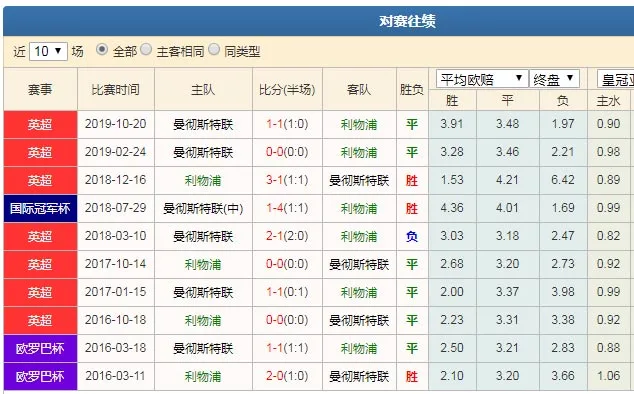
Task: Click score 3-1(1:1) in 2018-12-16 row
Action: pyautogui.click(x=287, y=180)
